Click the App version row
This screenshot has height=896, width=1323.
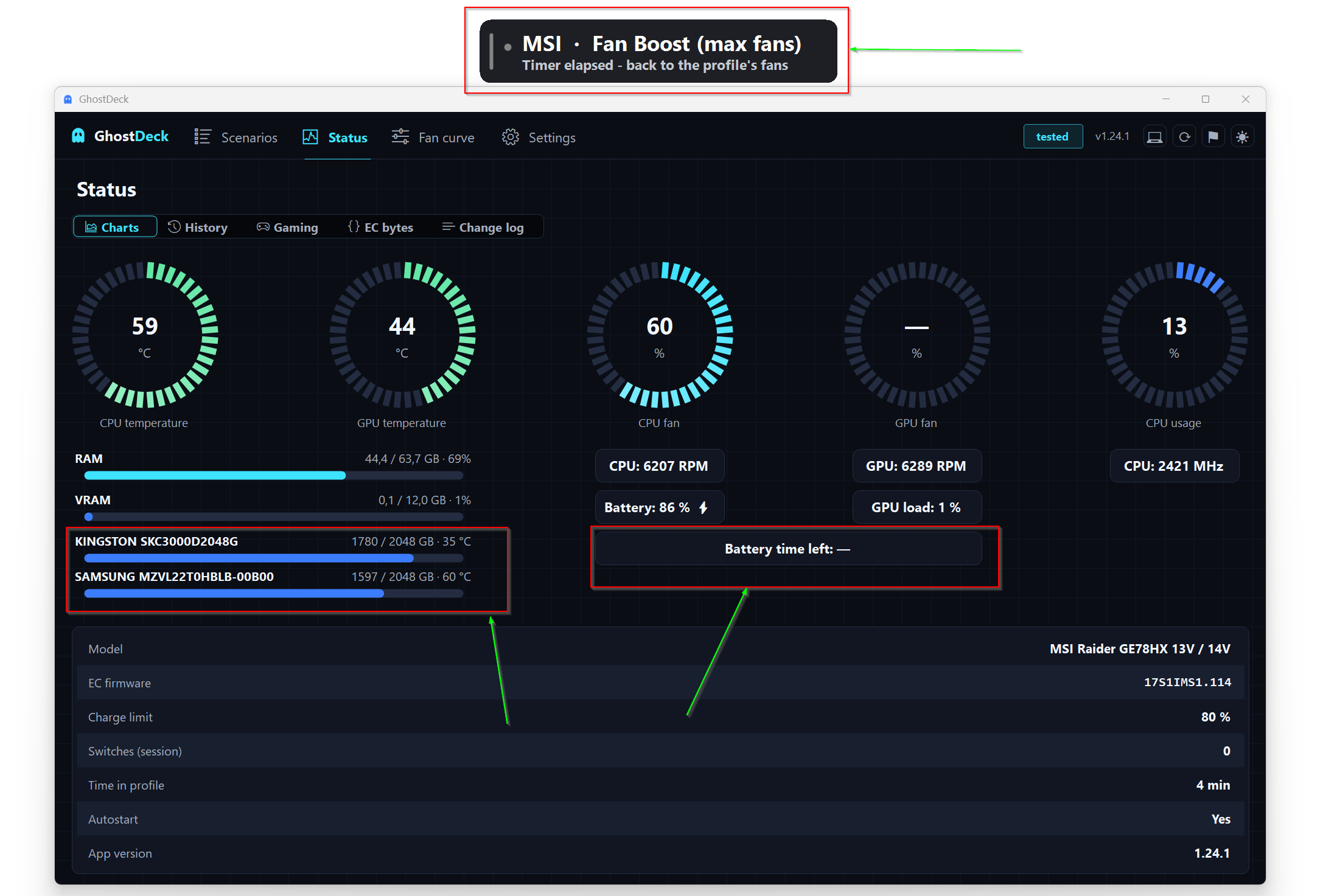pyautogui.click(x=660, y=853)
